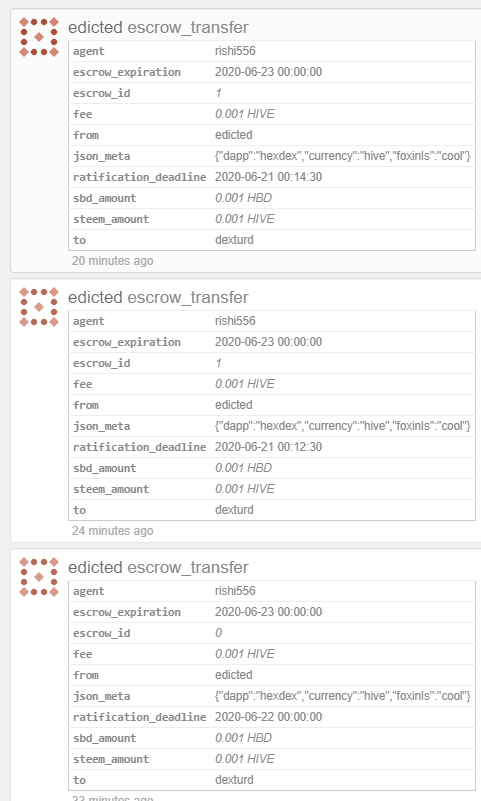481x801 pixels.
Task: Click the third edicted avatar identicon
Action: 39,577
